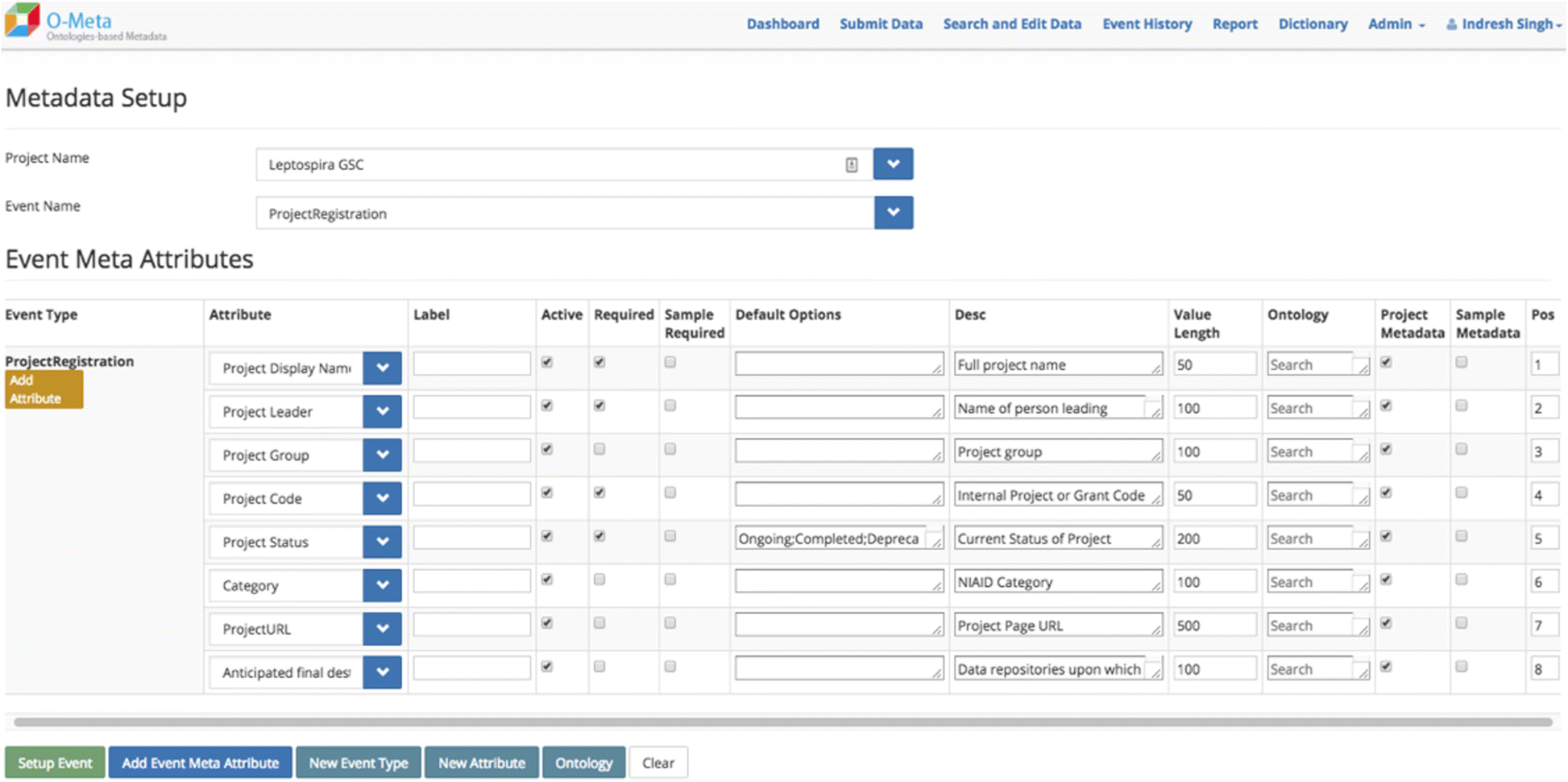Toggle Project Metadata checkbox for ProjectURL row

click(1386, 623)
